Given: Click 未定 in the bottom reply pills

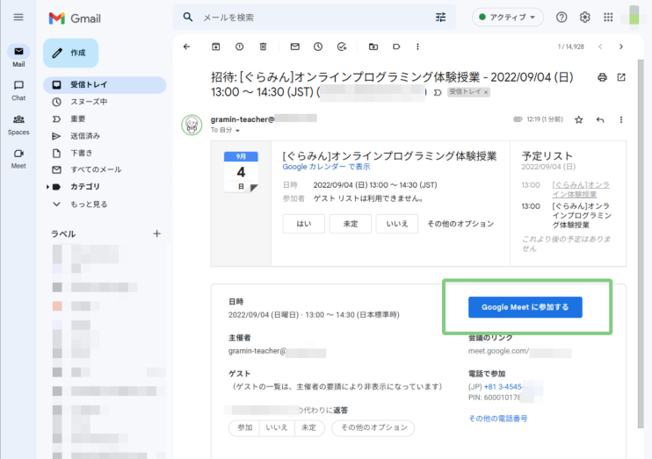Looking at the screenshot, I should 309,428.
